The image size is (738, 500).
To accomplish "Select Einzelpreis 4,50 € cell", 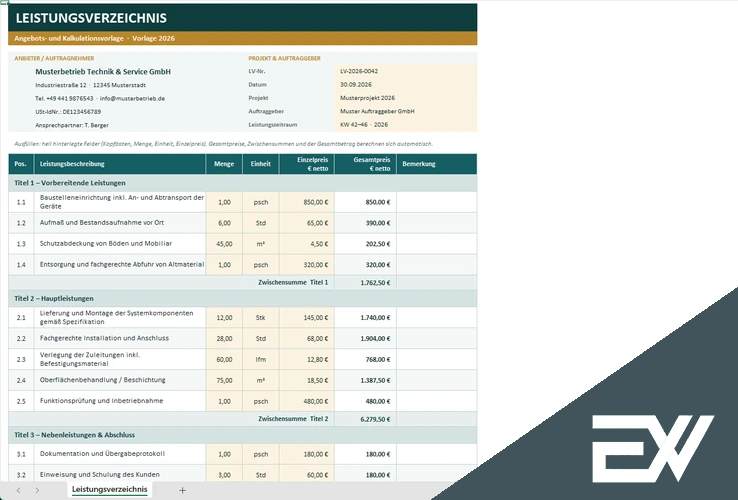I will 307,244.
